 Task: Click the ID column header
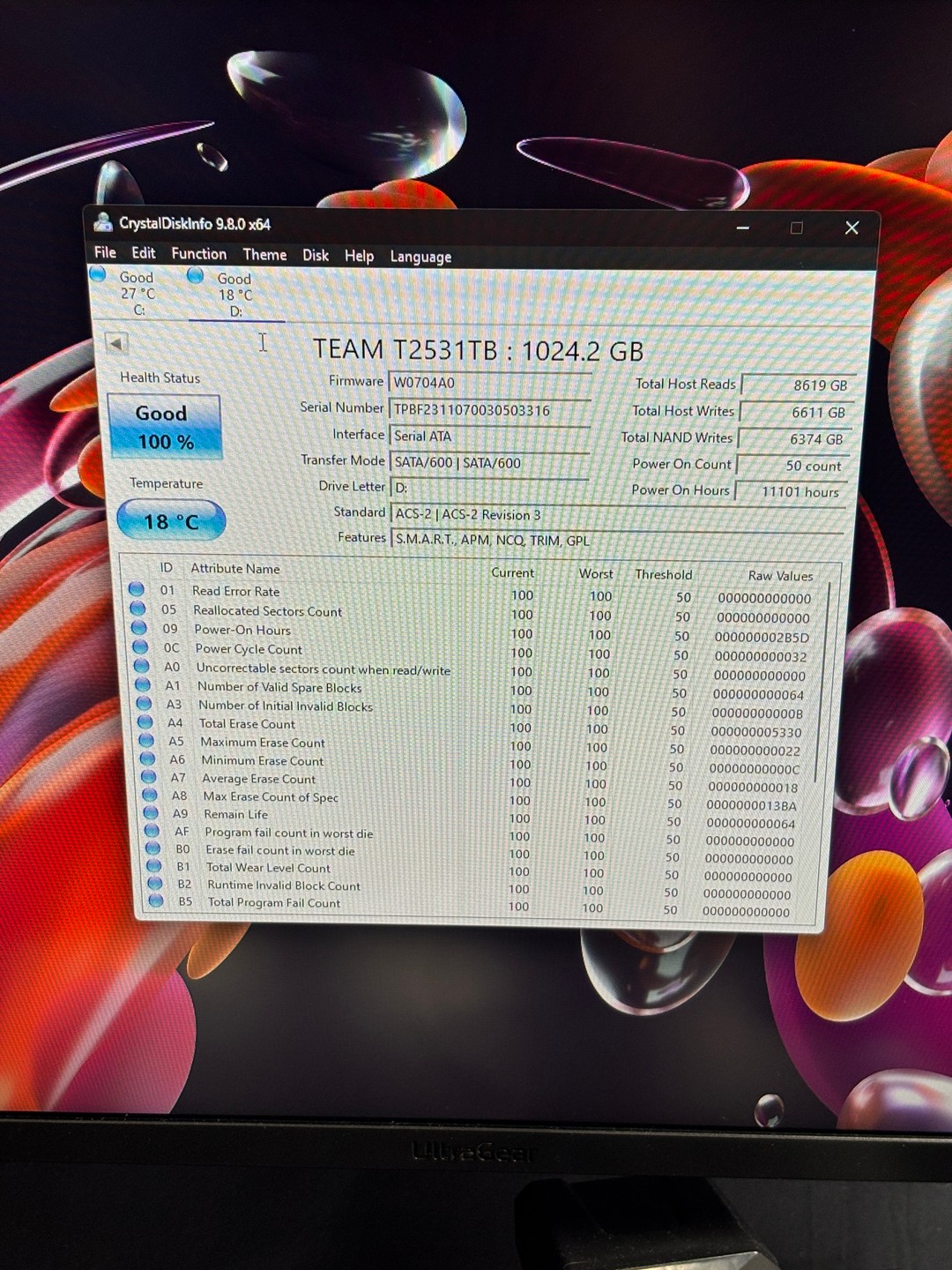click(166, 568)
